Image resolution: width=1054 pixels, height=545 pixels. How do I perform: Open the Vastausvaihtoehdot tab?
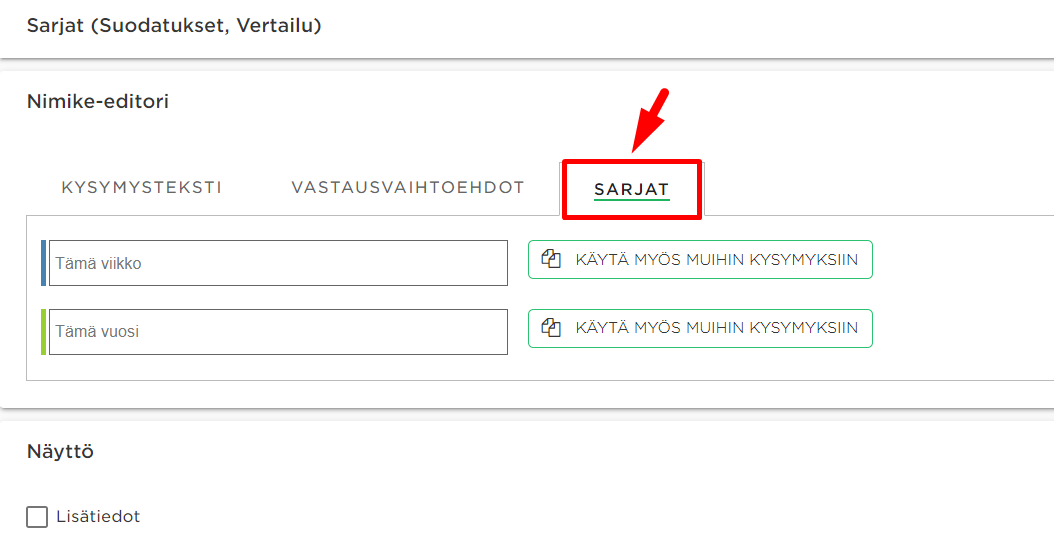tap(408, 187)
